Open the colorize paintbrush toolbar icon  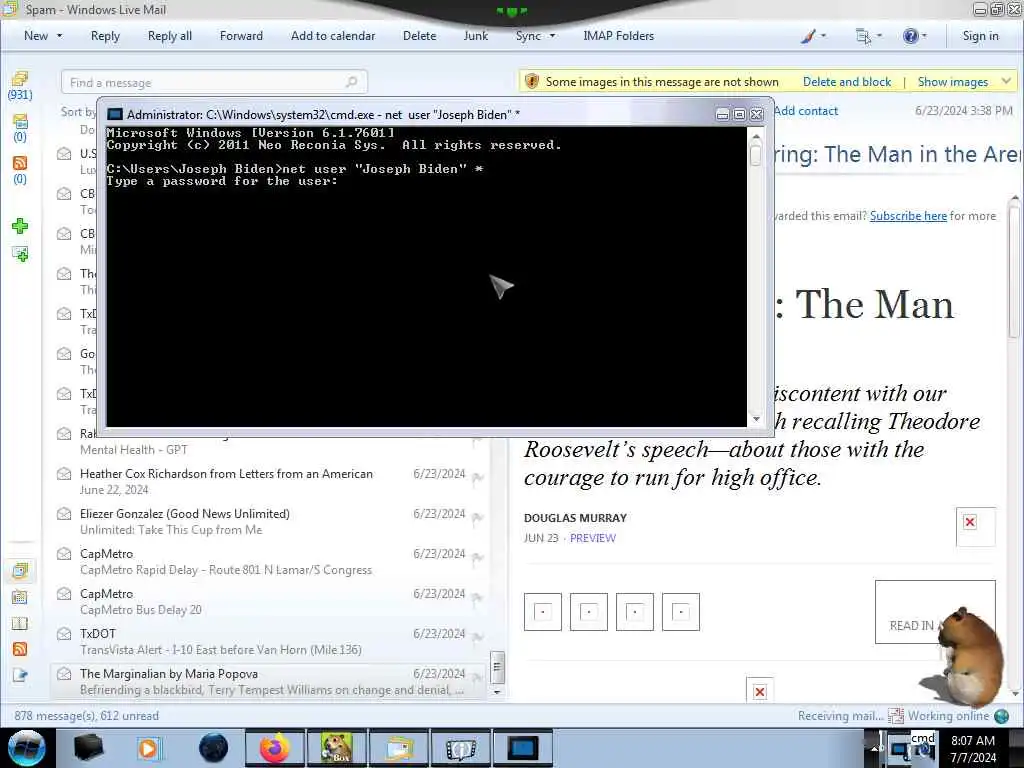[808, 36]
